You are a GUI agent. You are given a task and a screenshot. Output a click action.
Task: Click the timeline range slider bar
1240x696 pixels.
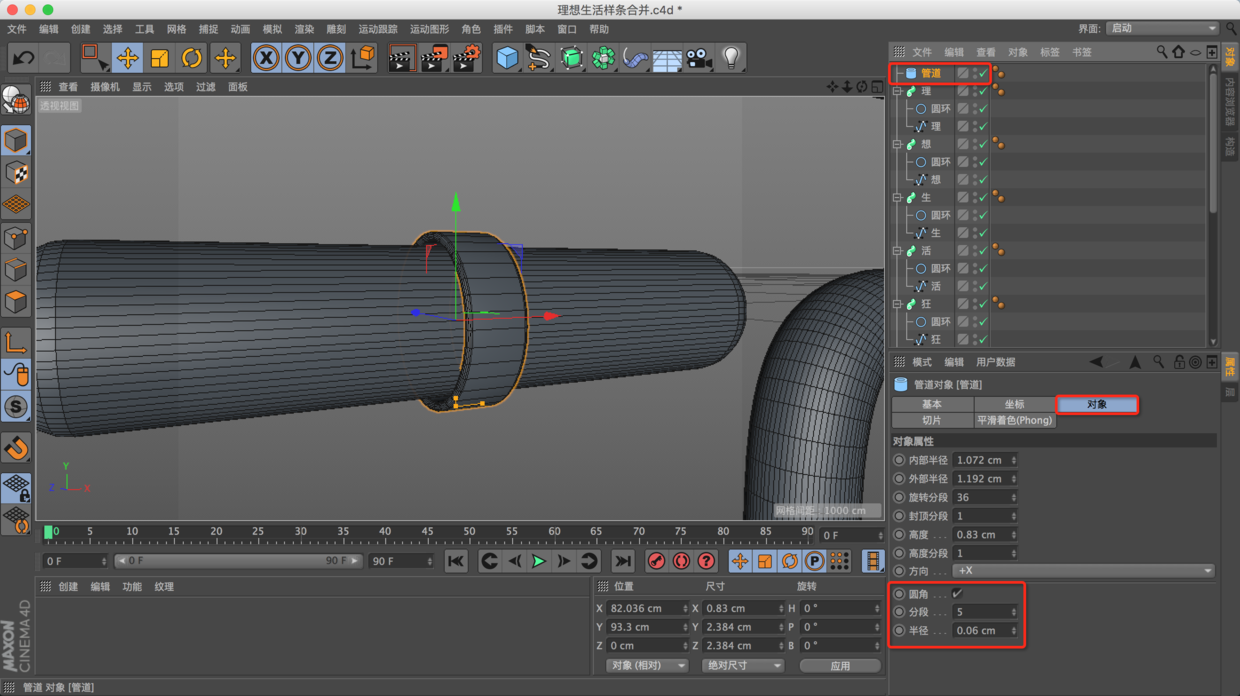[238, 561]
